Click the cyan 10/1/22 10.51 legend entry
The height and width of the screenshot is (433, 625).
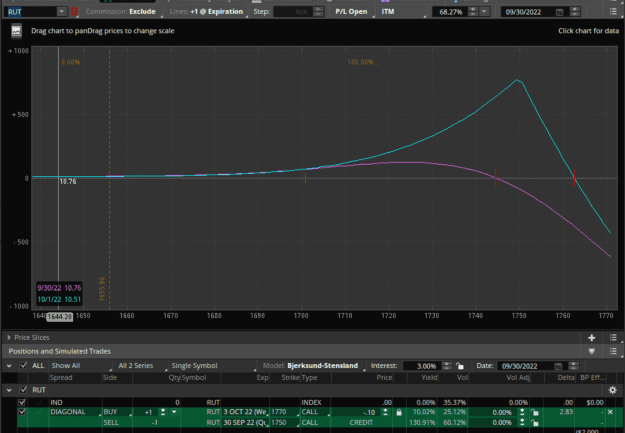[x=59, y=299]
